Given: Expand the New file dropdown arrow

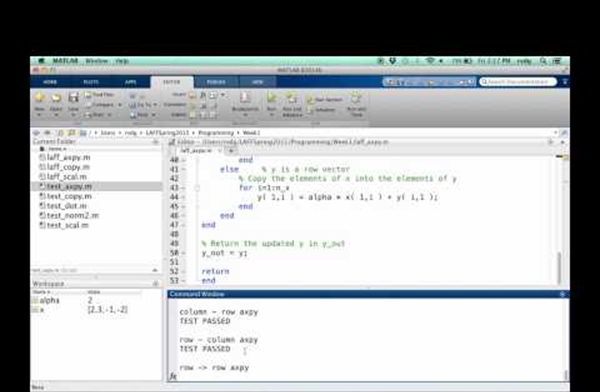Looking at the screenshot, I should [40, 114].
